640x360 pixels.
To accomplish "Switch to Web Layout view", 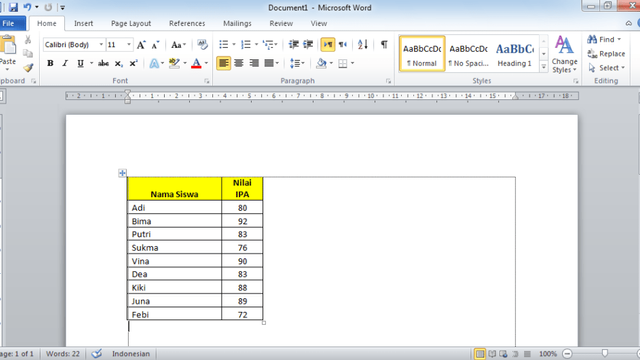I will click(x=503, y=354).
